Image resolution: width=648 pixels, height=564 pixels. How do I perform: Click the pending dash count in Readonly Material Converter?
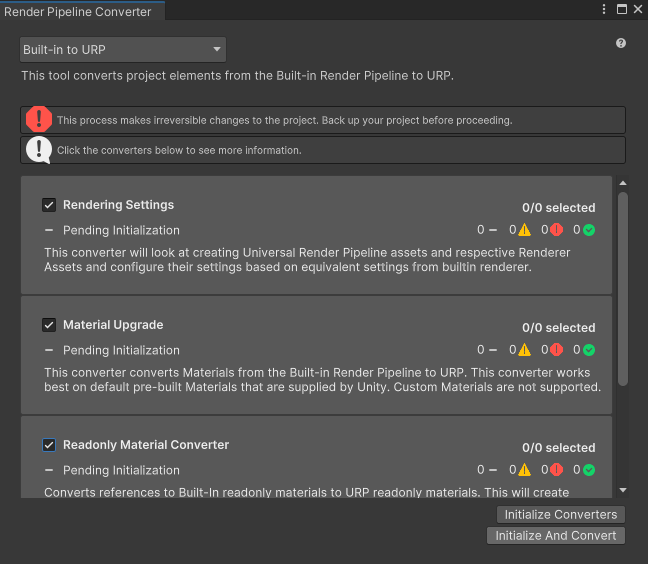point(487,470)
